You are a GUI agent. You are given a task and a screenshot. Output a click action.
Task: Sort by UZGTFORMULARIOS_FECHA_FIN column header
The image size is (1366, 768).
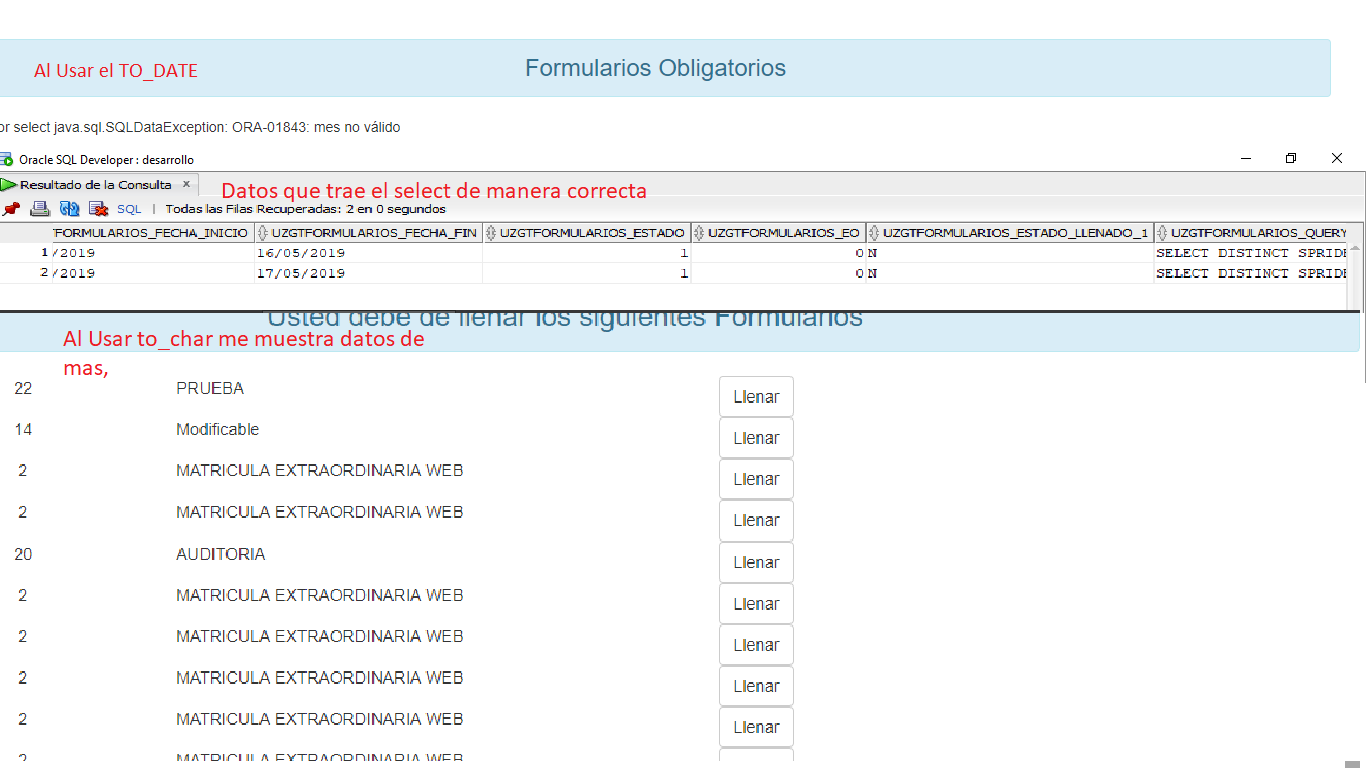368,233
